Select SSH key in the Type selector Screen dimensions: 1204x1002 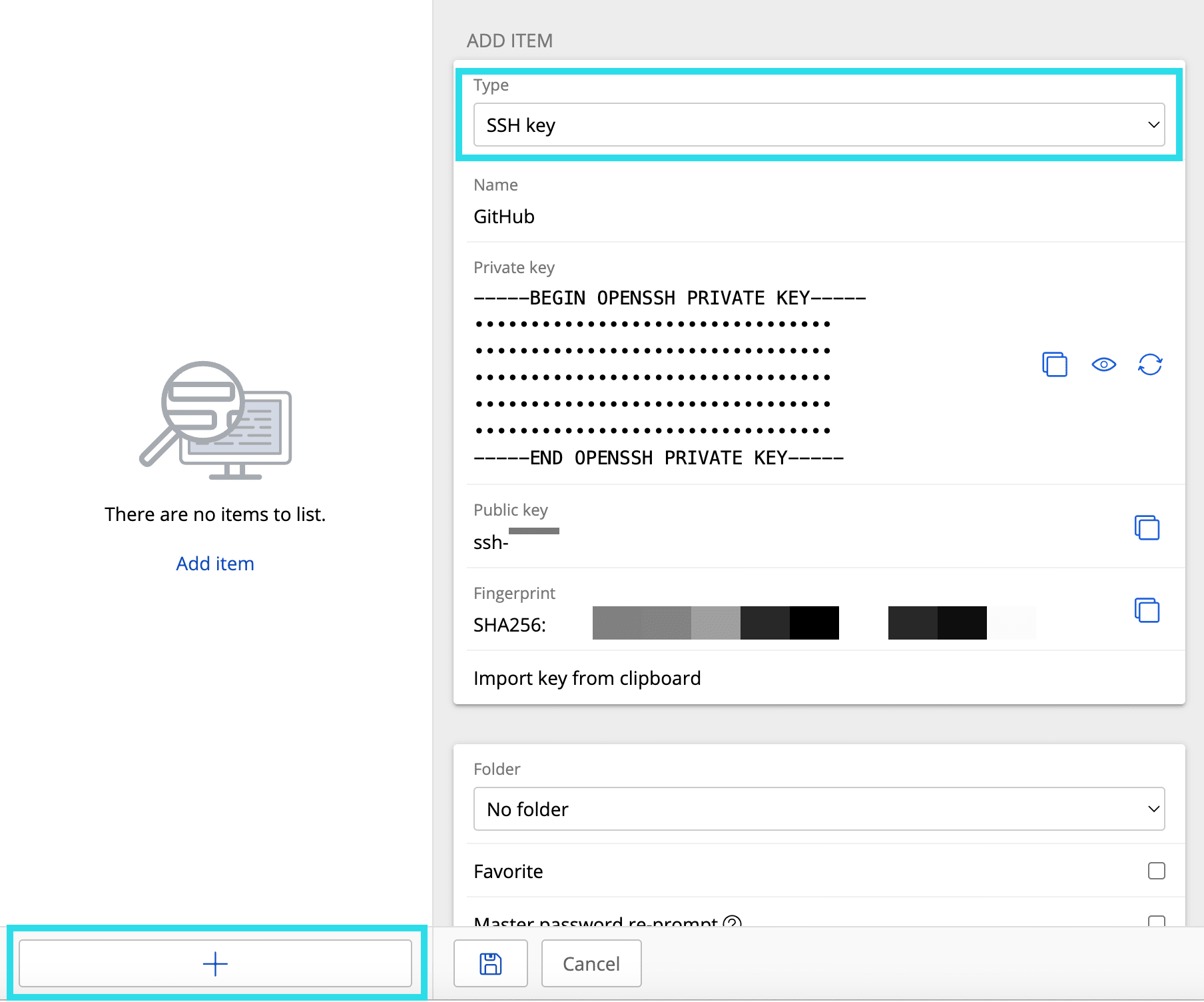819,125
